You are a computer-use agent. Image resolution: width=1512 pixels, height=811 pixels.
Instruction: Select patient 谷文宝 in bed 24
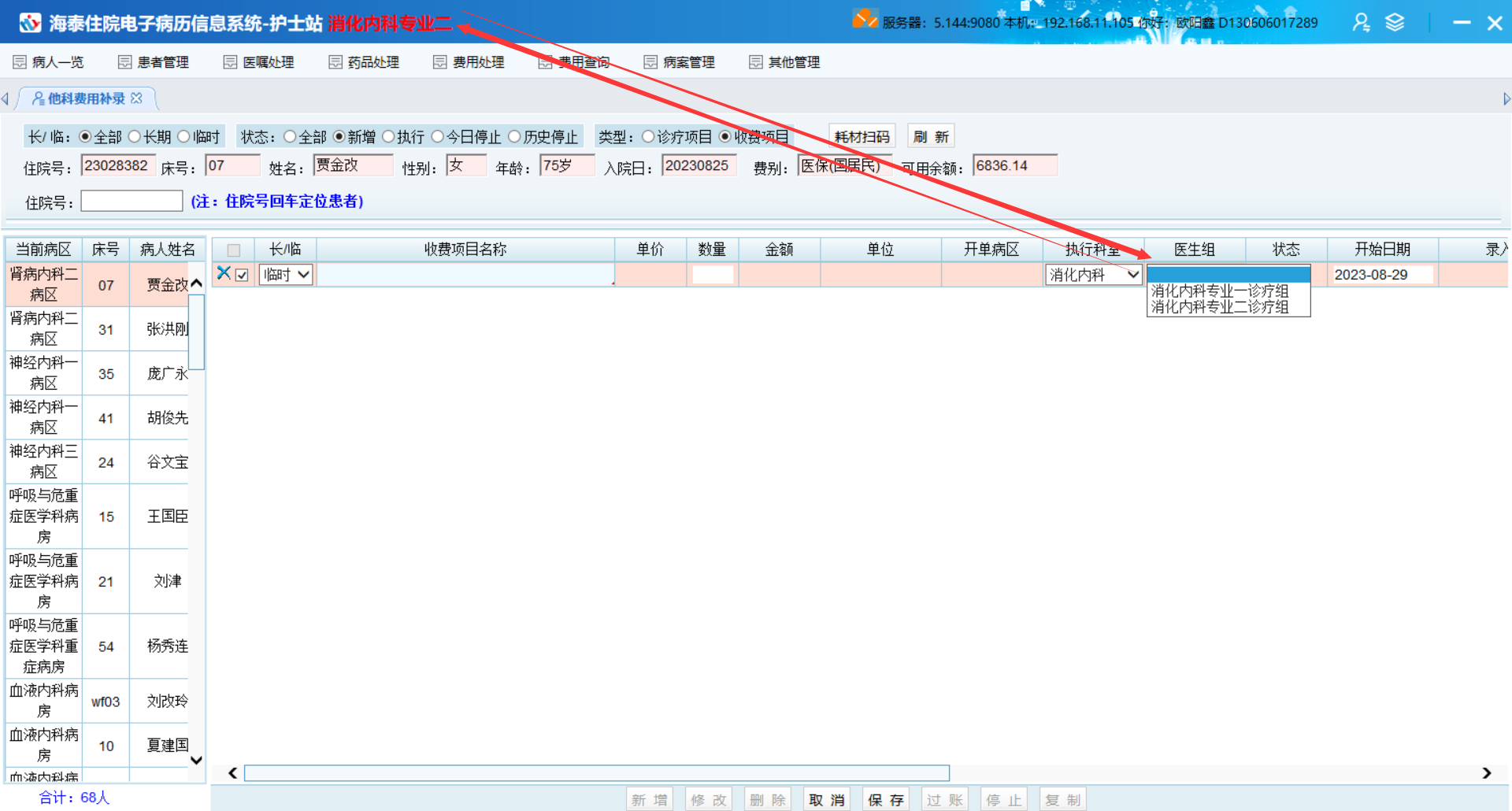(x=98, y=462)
